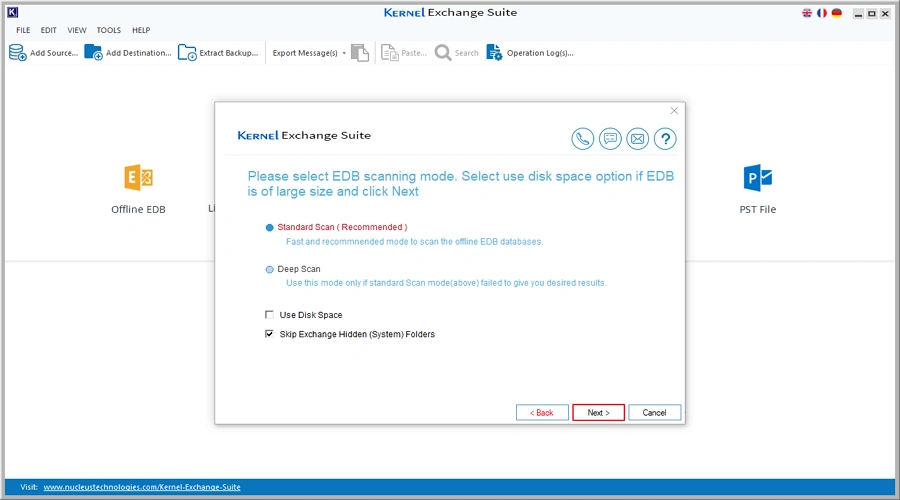Click the email support icon in the dialog
900x500 pixels.
pyautogui.click(x=638, y=139)
